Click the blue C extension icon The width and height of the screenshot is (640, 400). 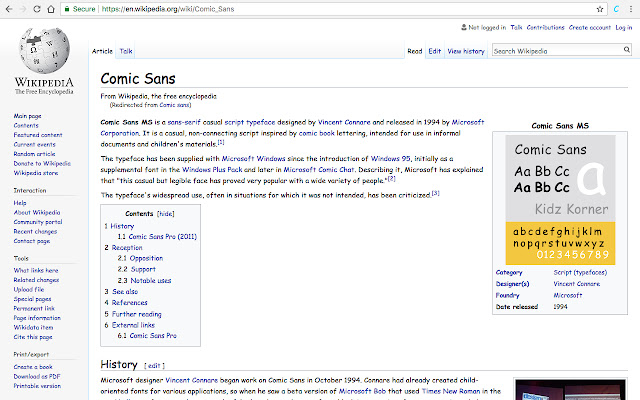point(616,9)
